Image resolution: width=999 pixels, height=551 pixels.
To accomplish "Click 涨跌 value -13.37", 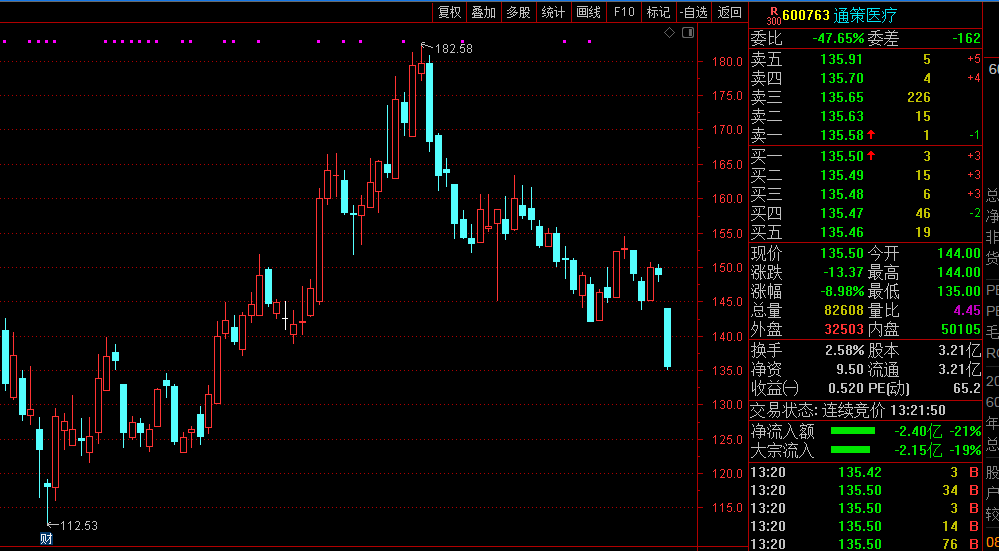I will pyautogui.click(x=842, y=273).
